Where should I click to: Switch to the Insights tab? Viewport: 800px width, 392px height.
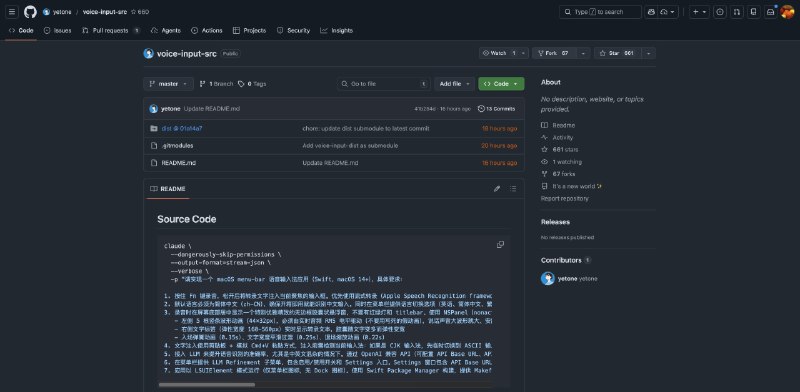pyautogui.click(x=336, y=31)
